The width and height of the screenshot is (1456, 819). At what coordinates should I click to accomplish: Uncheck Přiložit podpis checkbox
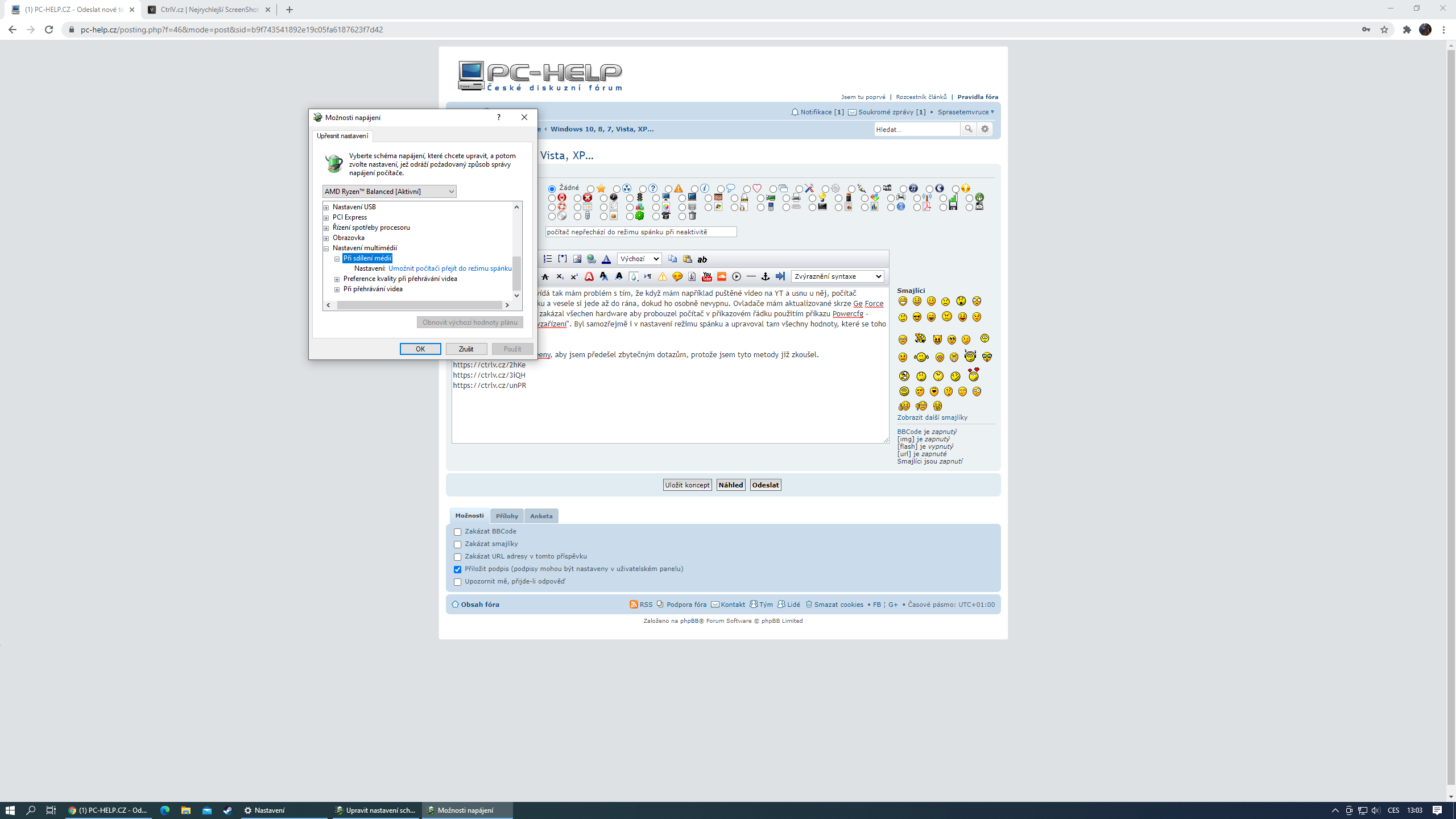[457, 569]
